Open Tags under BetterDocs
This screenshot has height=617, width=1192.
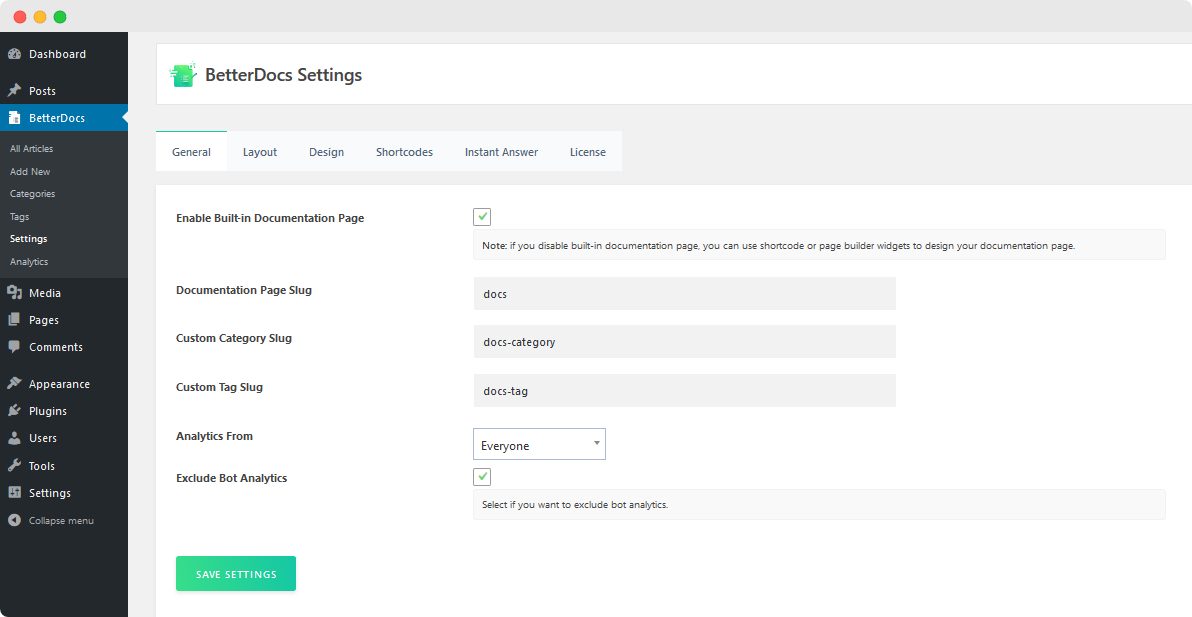[20, 217]
